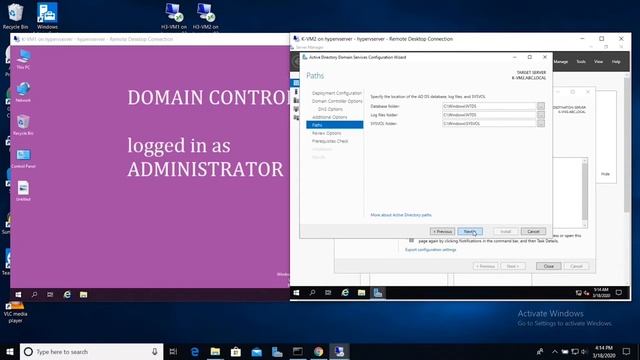Show hidden host system tray icons

tap(554, 351)
